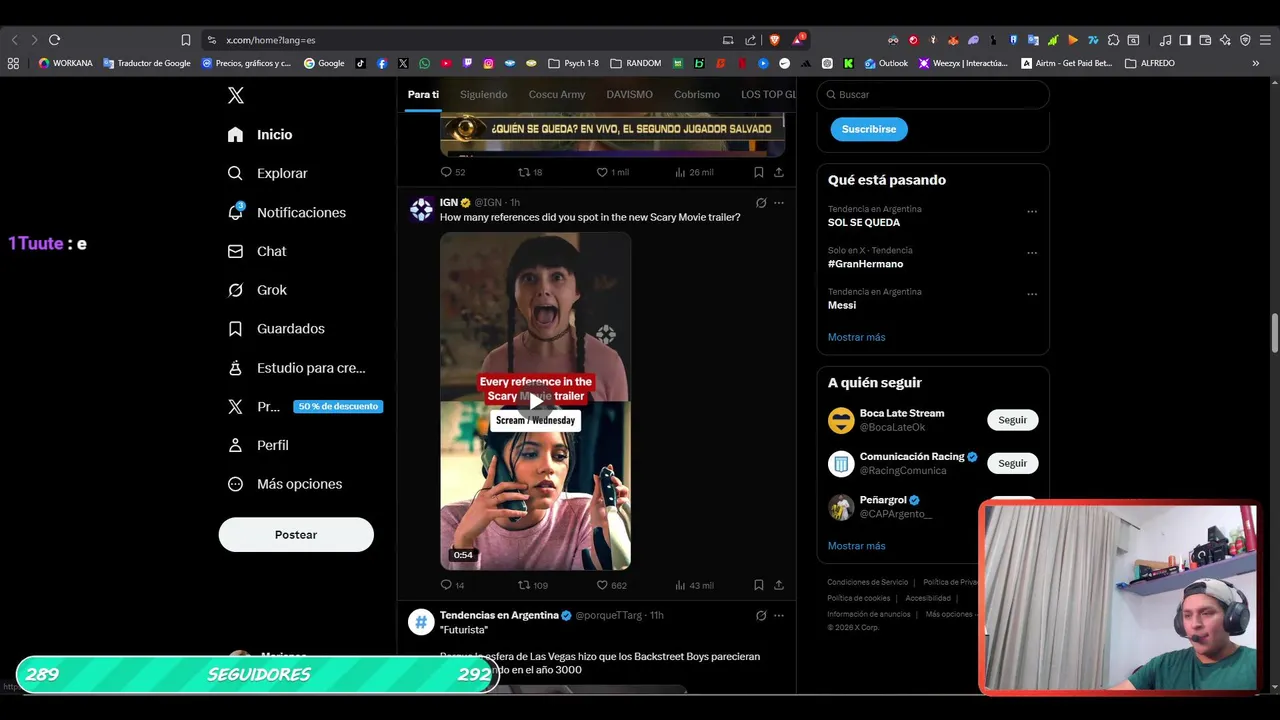Click the IGN profile avatar
The image size is (1280, 720).
421,209
